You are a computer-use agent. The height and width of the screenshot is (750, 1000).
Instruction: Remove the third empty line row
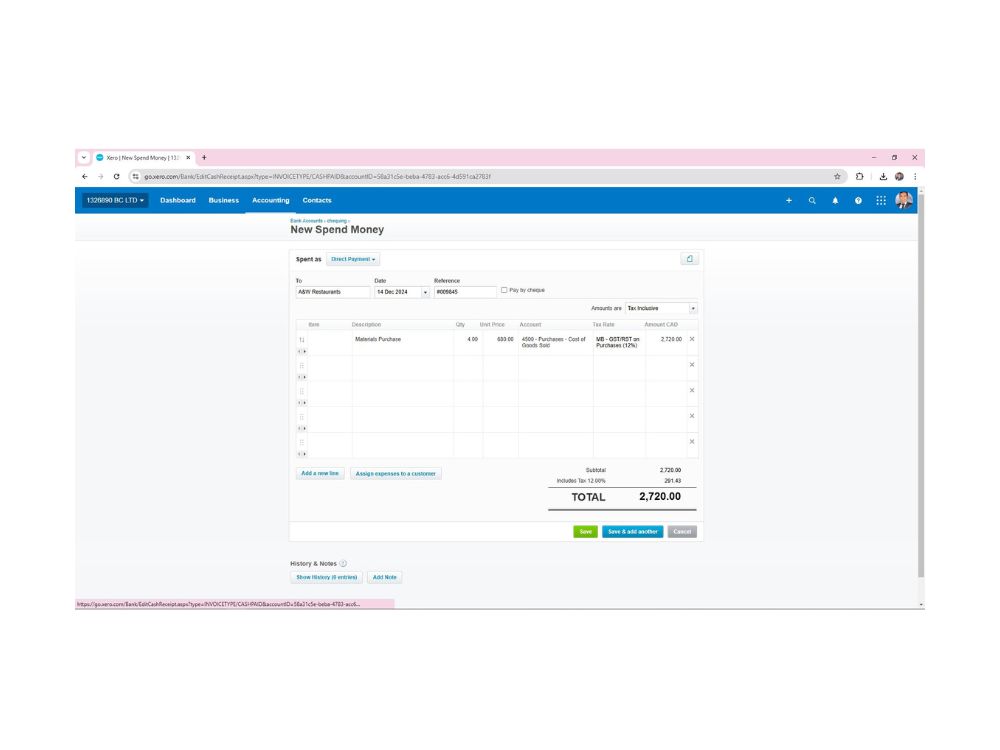692,390
